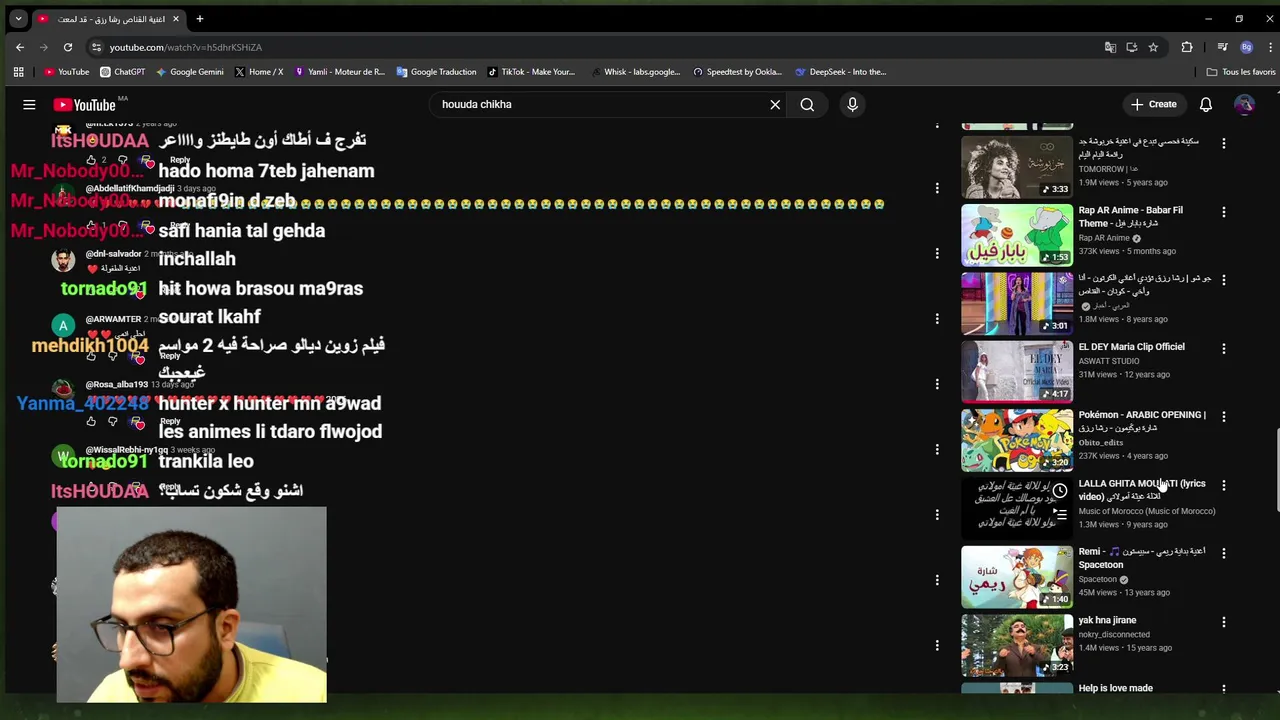The height and width of the screenshot is (720, 1280).
Task: Close the current YouTube tab
Action: point(176,19)
